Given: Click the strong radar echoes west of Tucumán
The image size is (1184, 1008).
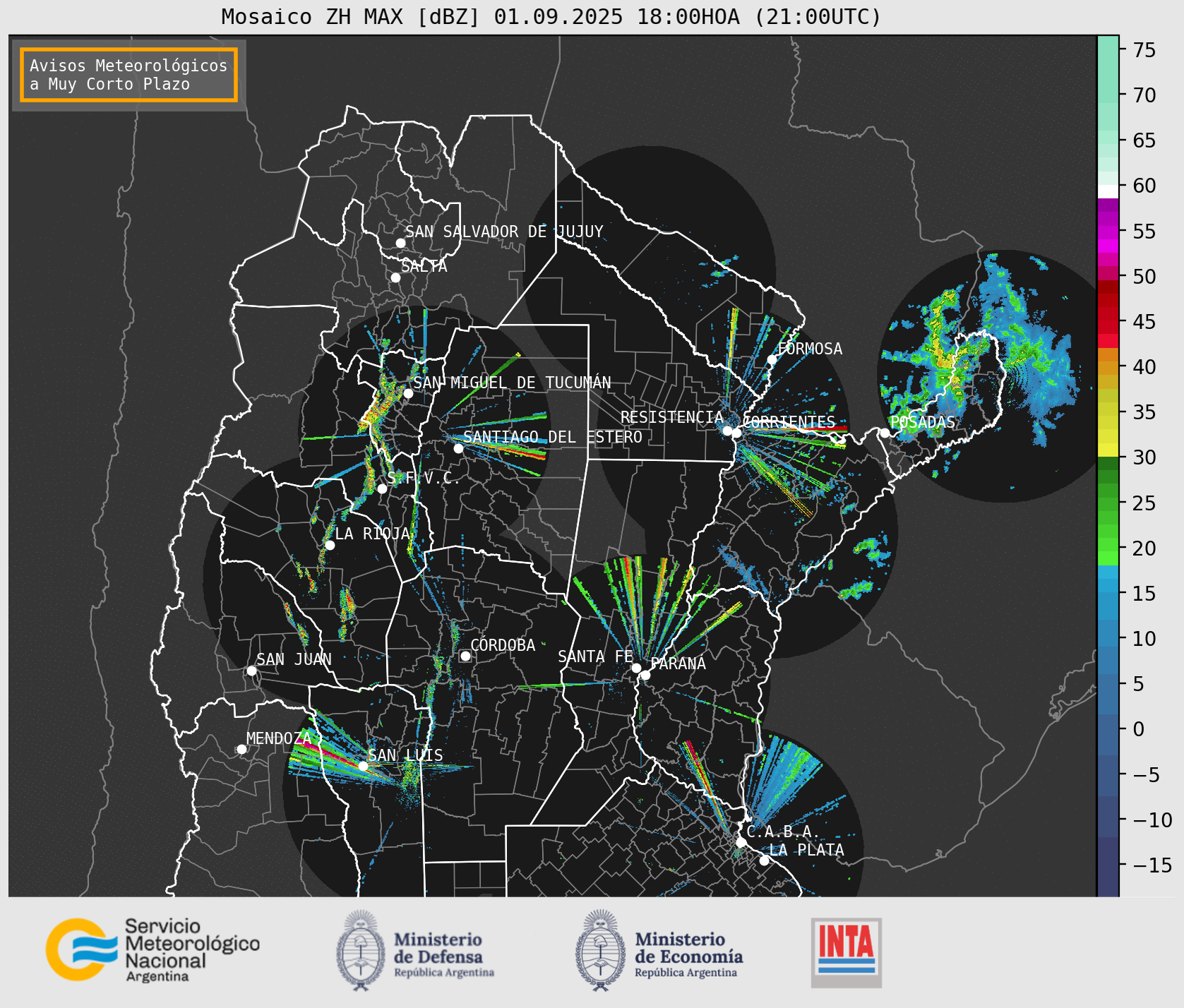Looking at the screenshot, I should pyautogui.click(x=377, y=411).
